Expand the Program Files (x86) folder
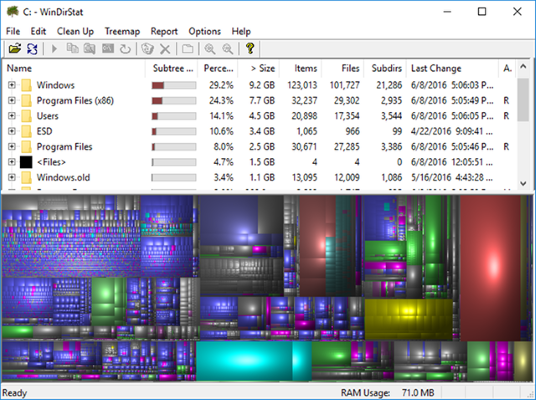 coord(12,100)
